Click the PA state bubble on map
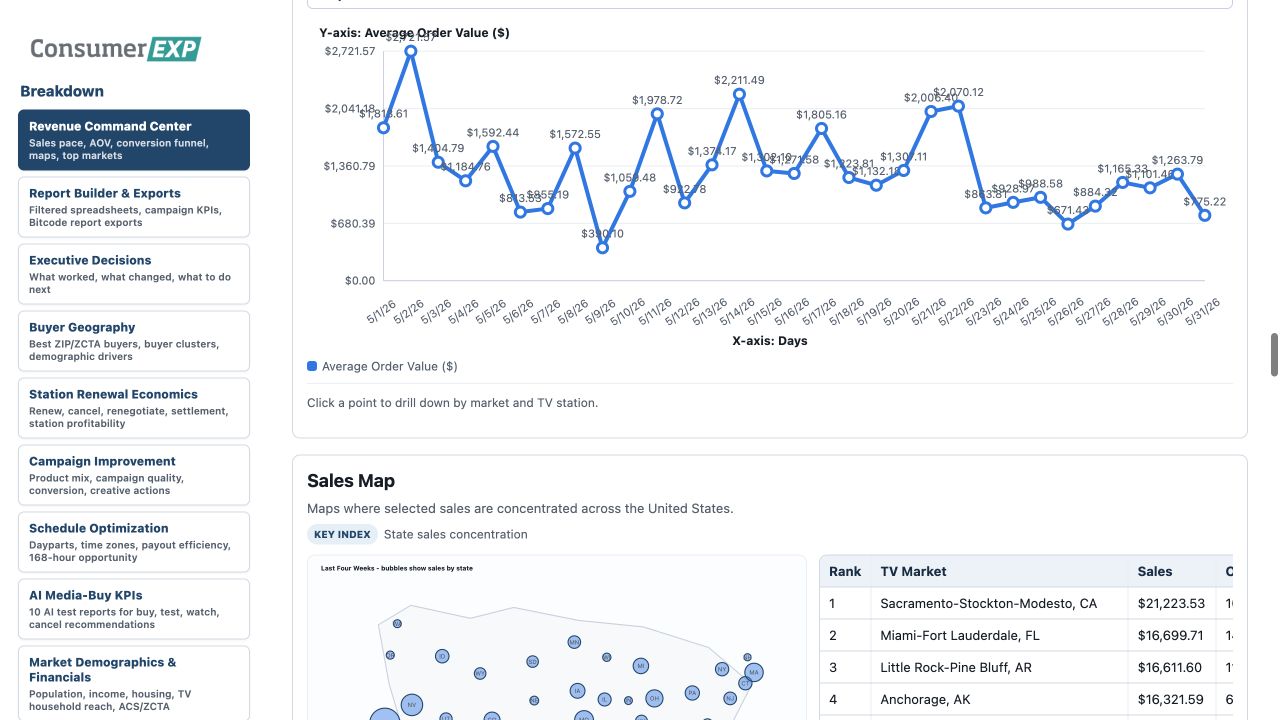1280x720 pixels. tap(692, 692)
